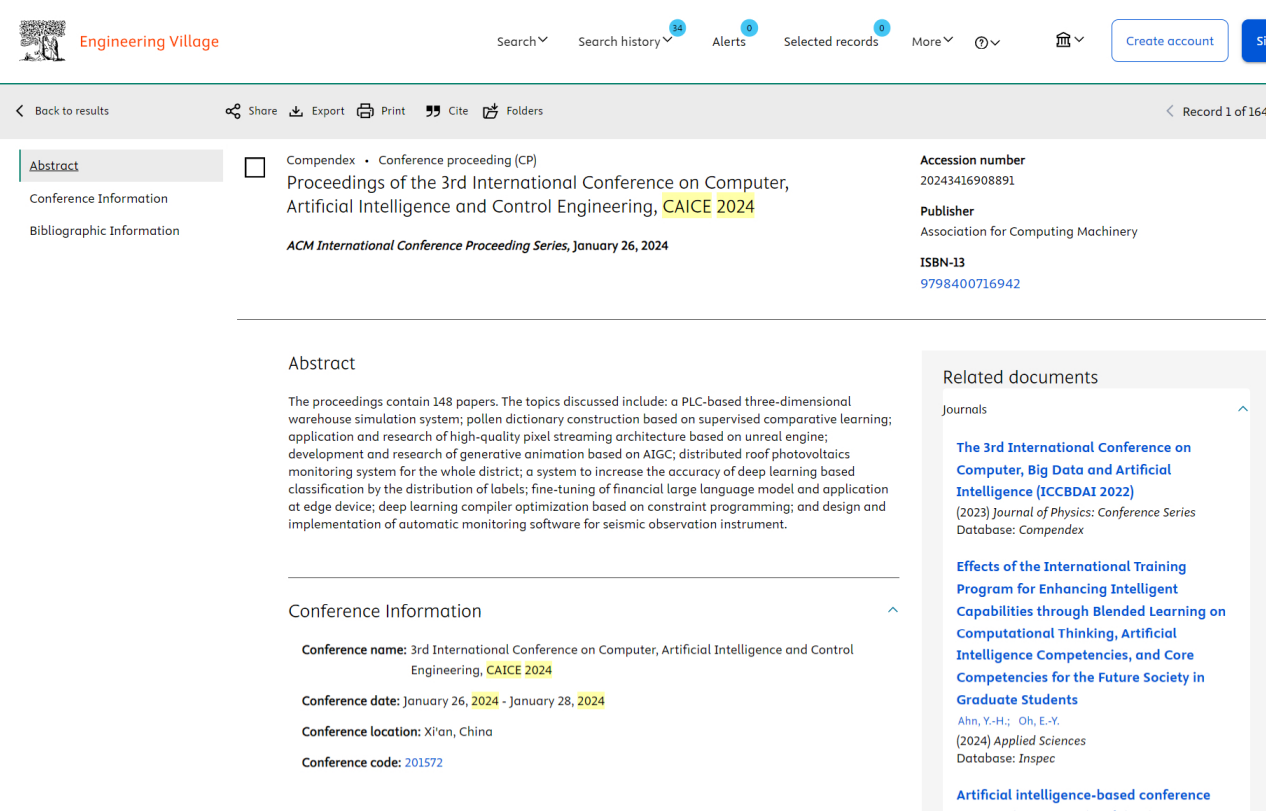Click the Share label
The height and width of the screenshot is (811, 1266).
263,111
